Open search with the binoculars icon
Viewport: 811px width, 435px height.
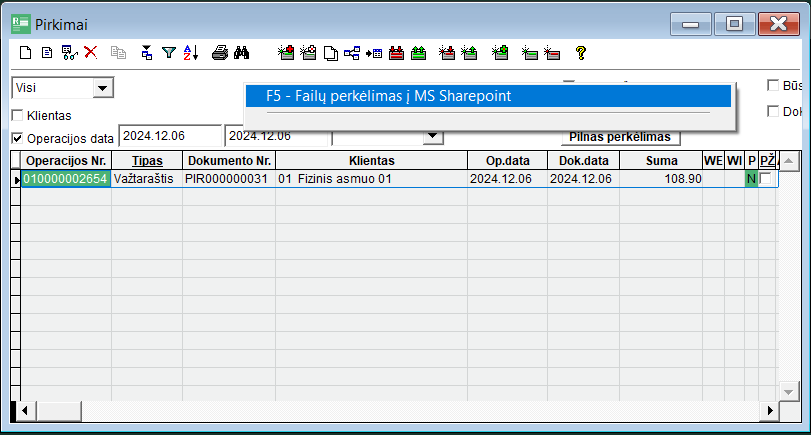(x=242, y=53)
